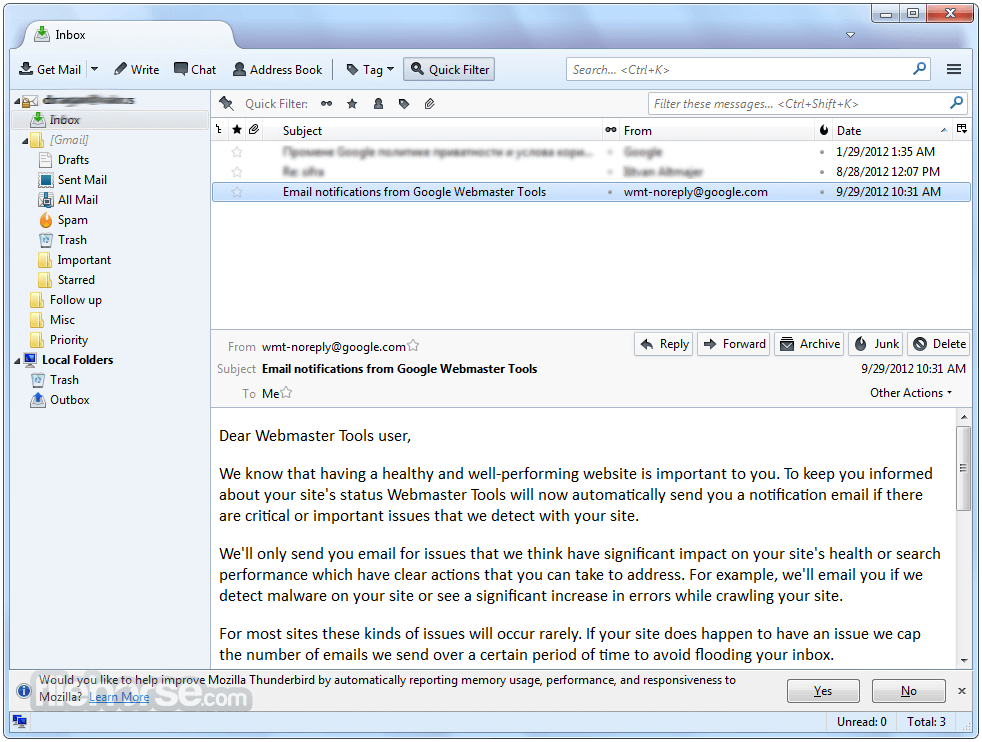Click the global search magnifier icon

919,69
